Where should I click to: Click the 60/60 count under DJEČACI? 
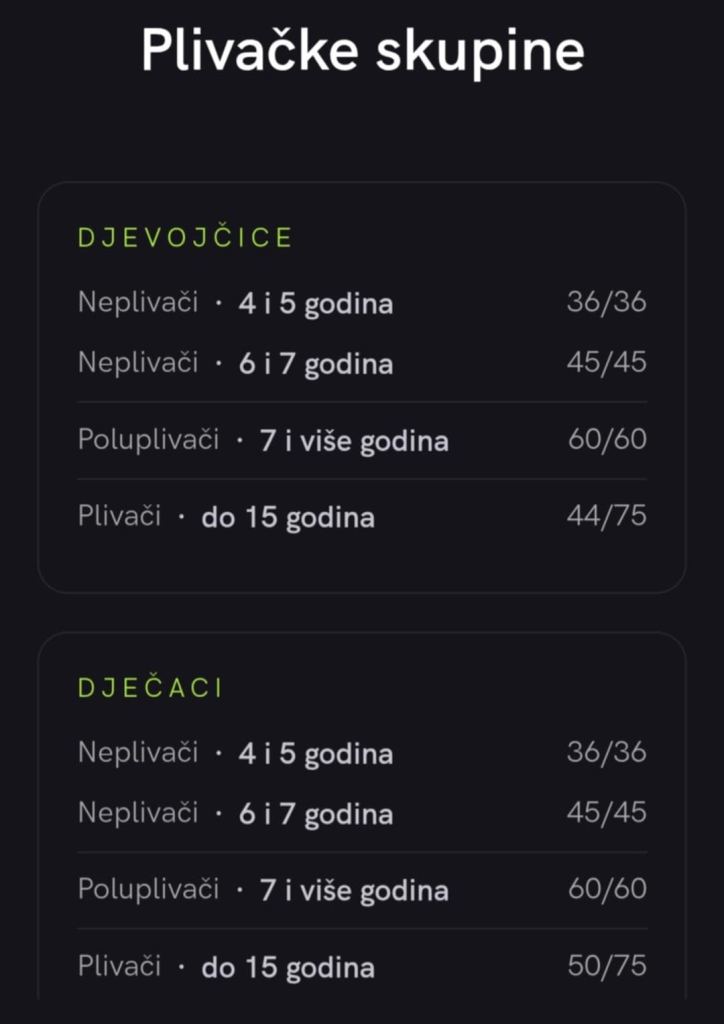(x=606, y=889)
